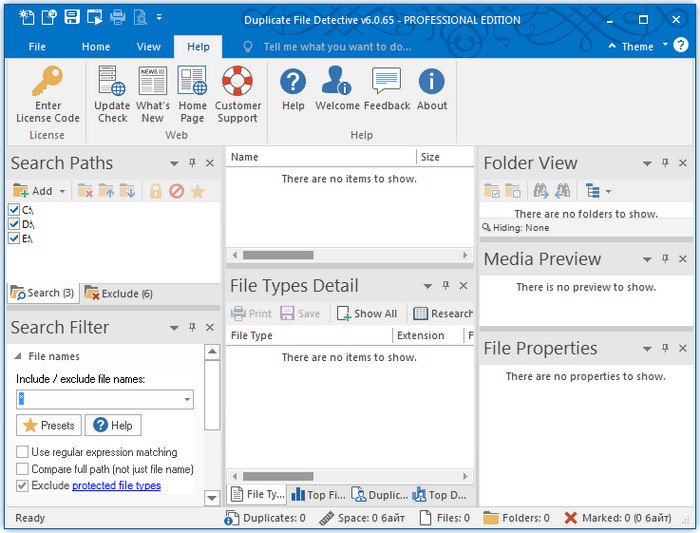Uncheck the C:\ search path
This screenshot has height=533, width=700.
pyautogui.click(x=14, y=209)
